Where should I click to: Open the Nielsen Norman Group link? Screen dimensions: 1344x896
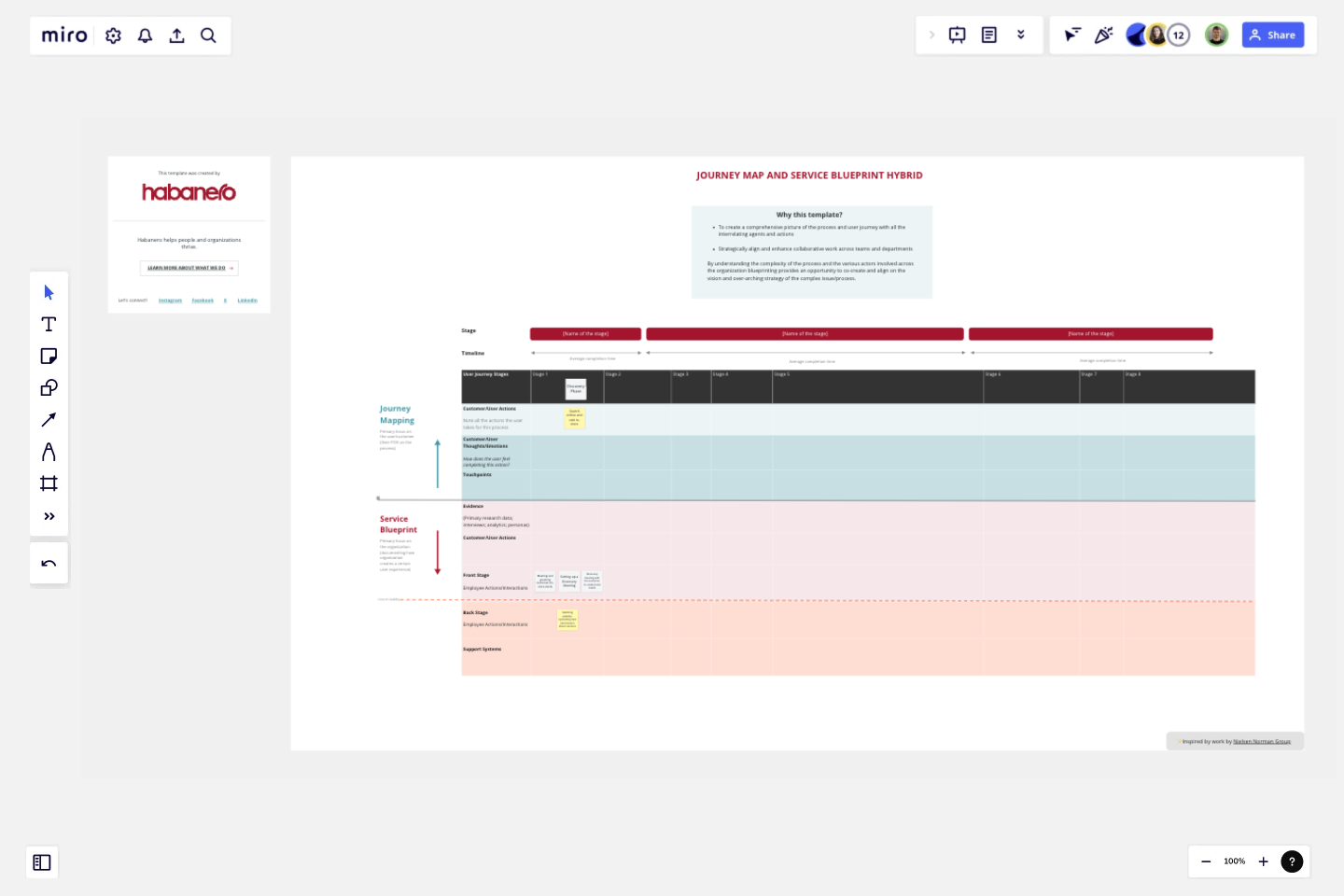coord(1261,740)
